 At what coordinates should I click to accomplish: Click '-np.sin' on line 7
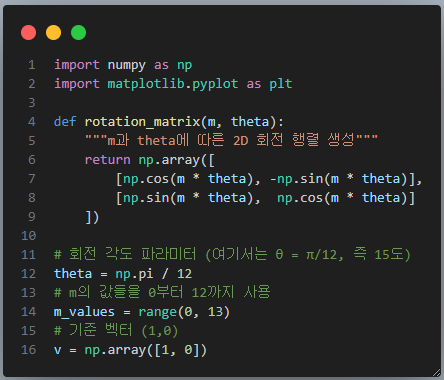point(296,179)
